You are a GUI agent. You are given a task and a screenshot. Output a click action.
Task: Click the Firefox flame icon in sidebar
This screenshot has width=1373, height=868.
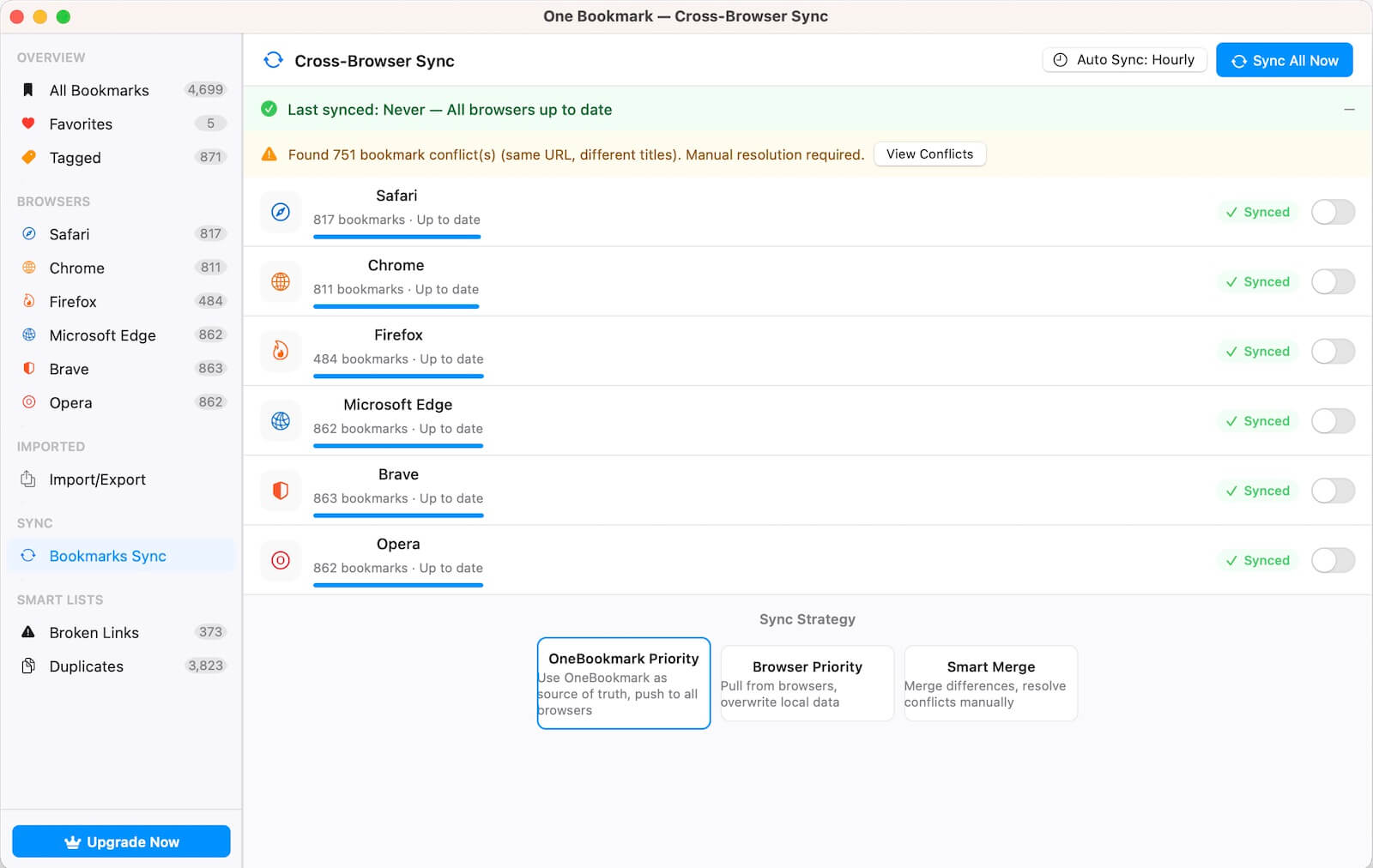point(28,301)
